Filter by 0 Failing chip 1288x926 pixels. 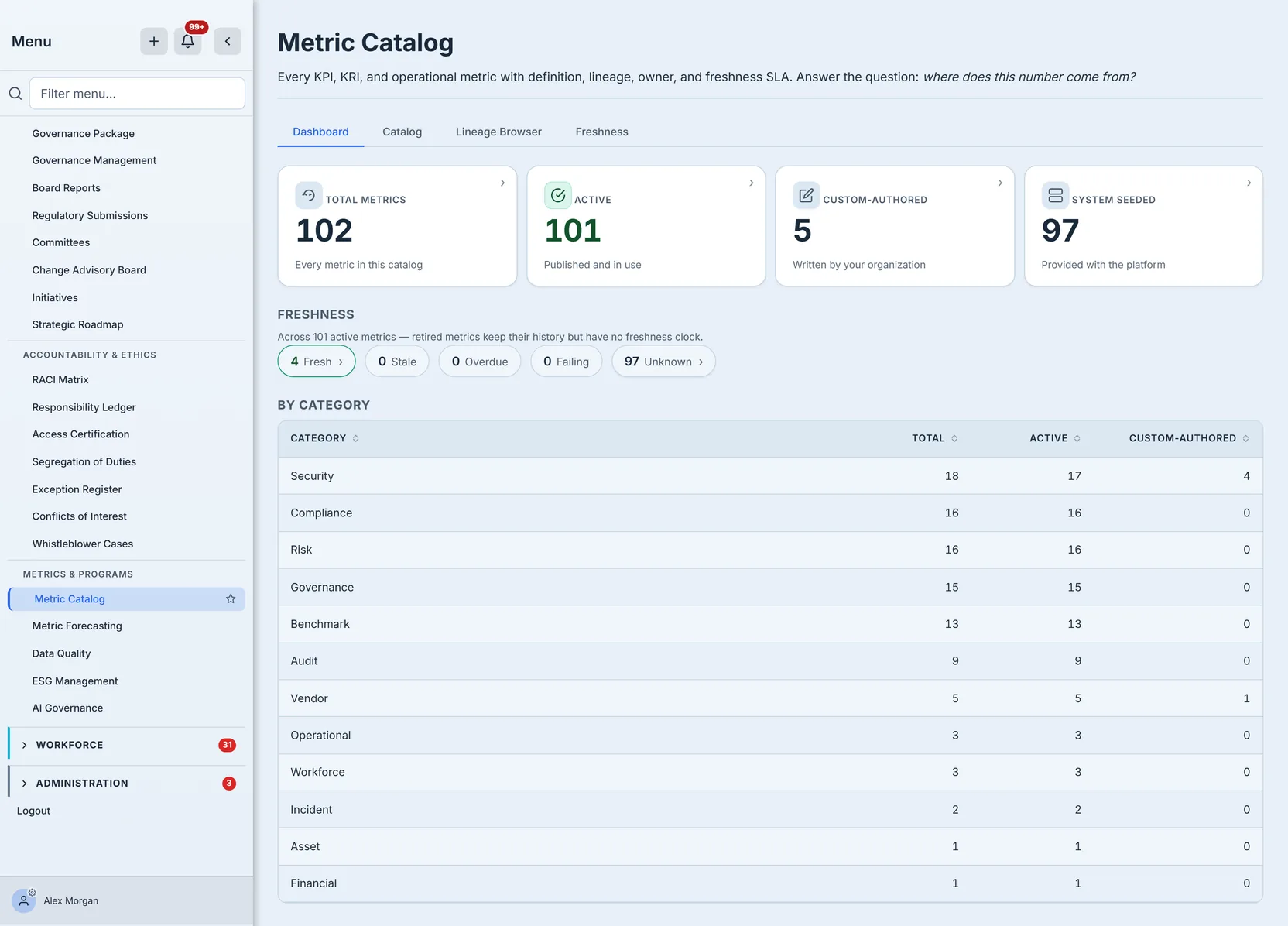point(567,362)
